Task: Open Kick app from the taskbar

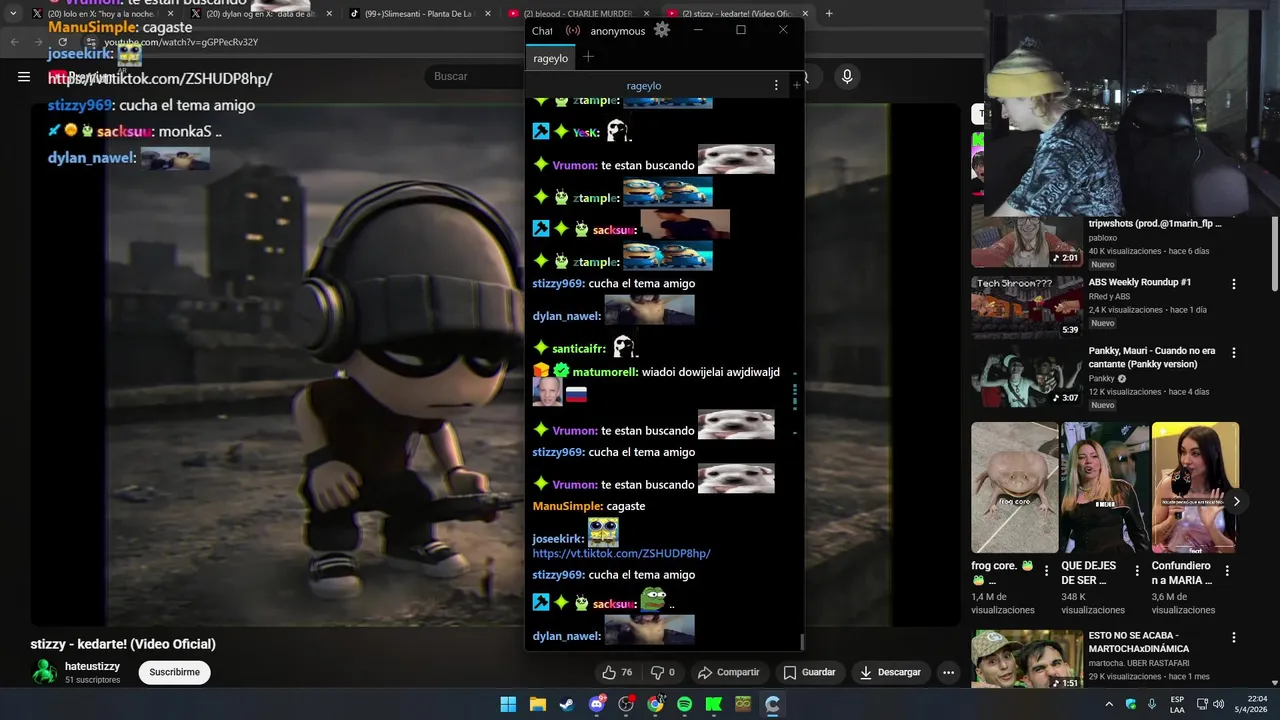Action: click(713, 704)
